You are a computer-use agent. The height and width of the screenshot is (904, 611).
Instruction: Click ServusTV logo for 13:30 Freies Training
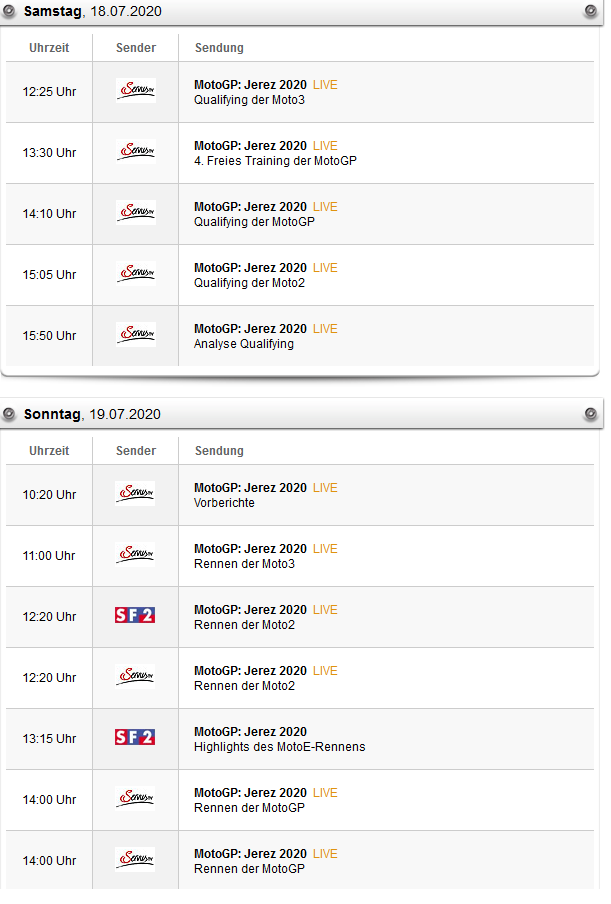click(x=135, y=152)
